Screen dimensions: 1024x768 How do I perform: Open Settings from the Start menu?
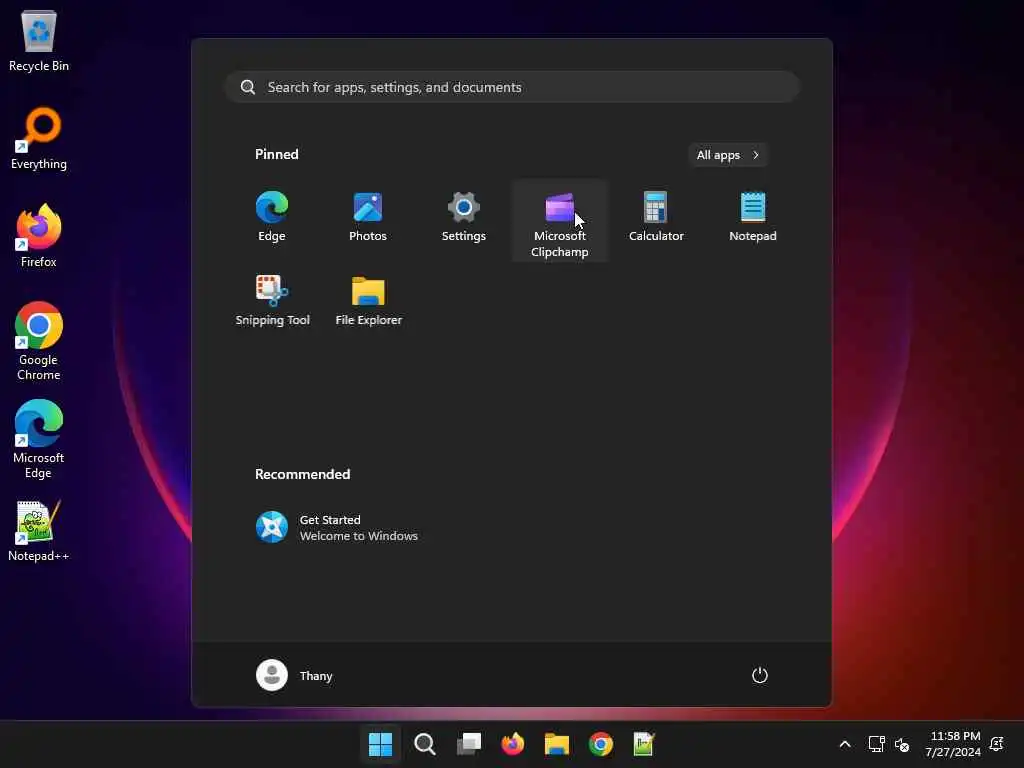[x=464, y=217]
